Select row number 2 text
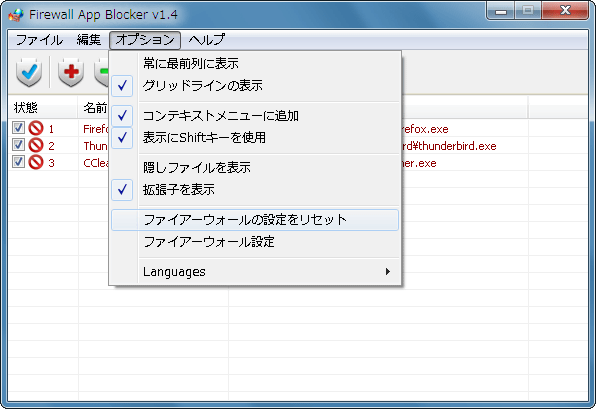Image resolution: width=596 pixels, height=409 pixels. 51,146
